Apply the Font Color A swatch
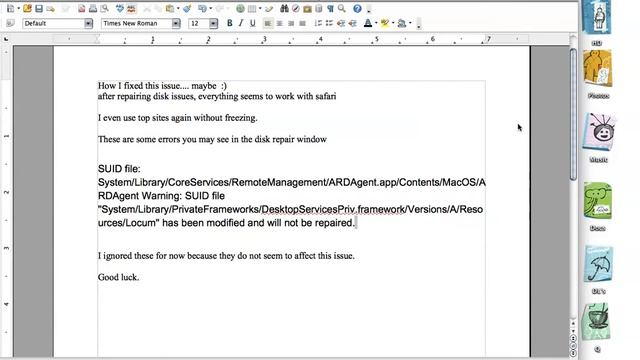This screenshot has width=640, height=360. 368,23
